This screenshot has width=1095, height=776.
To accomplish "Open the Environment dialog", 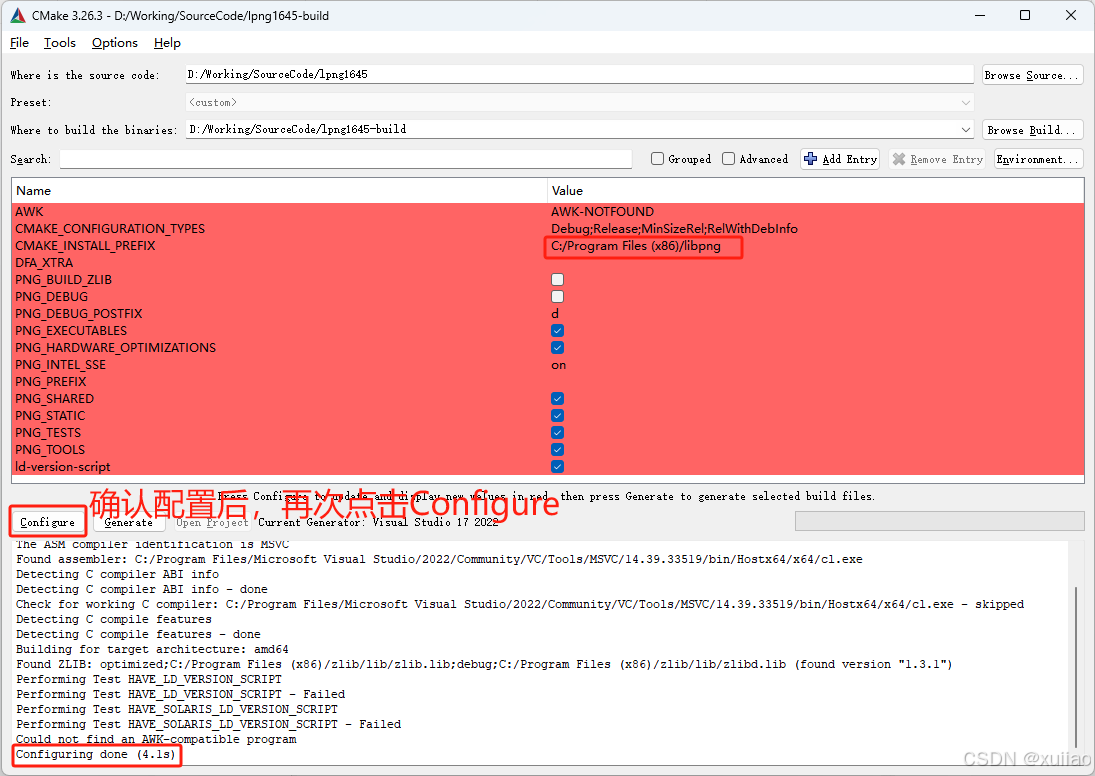I will 1037,158.
